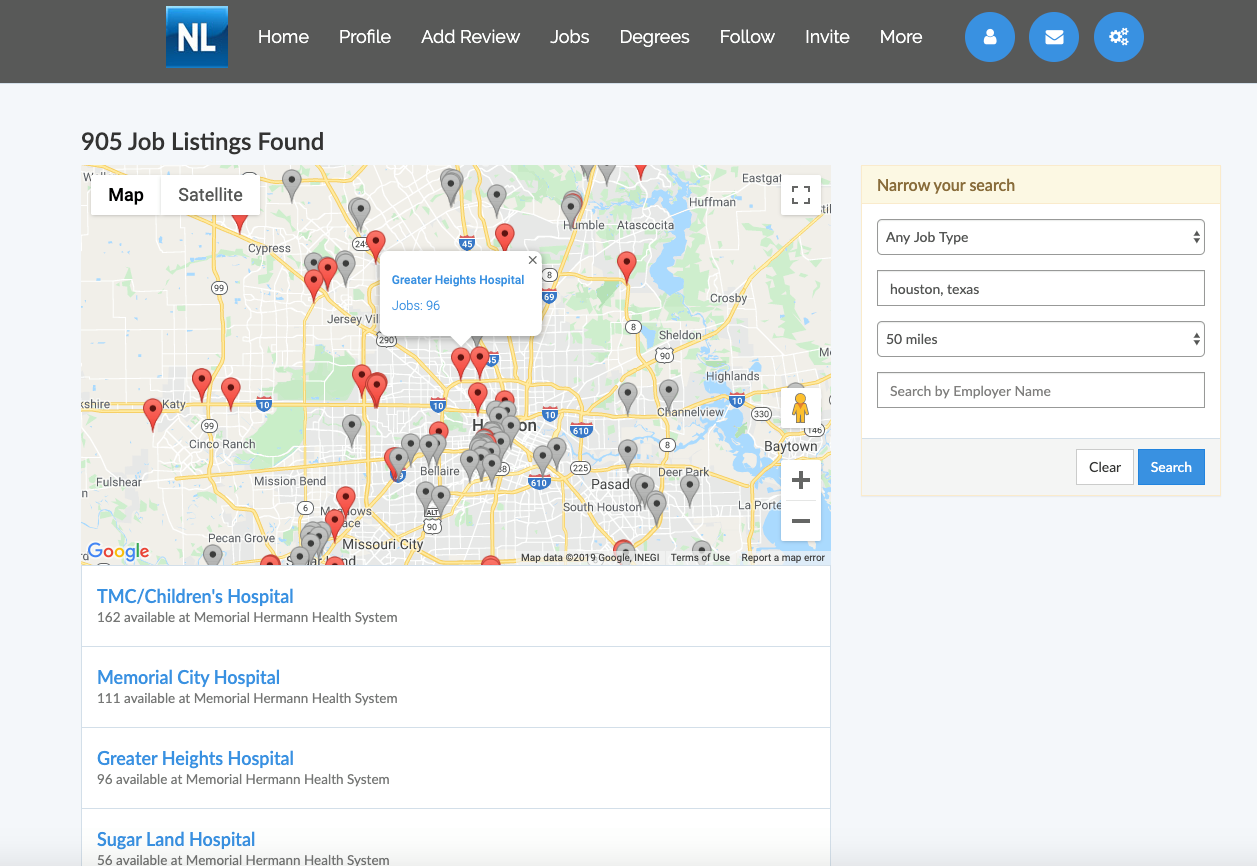
Task: Click the red map pin near Katy
Action: 202,384
